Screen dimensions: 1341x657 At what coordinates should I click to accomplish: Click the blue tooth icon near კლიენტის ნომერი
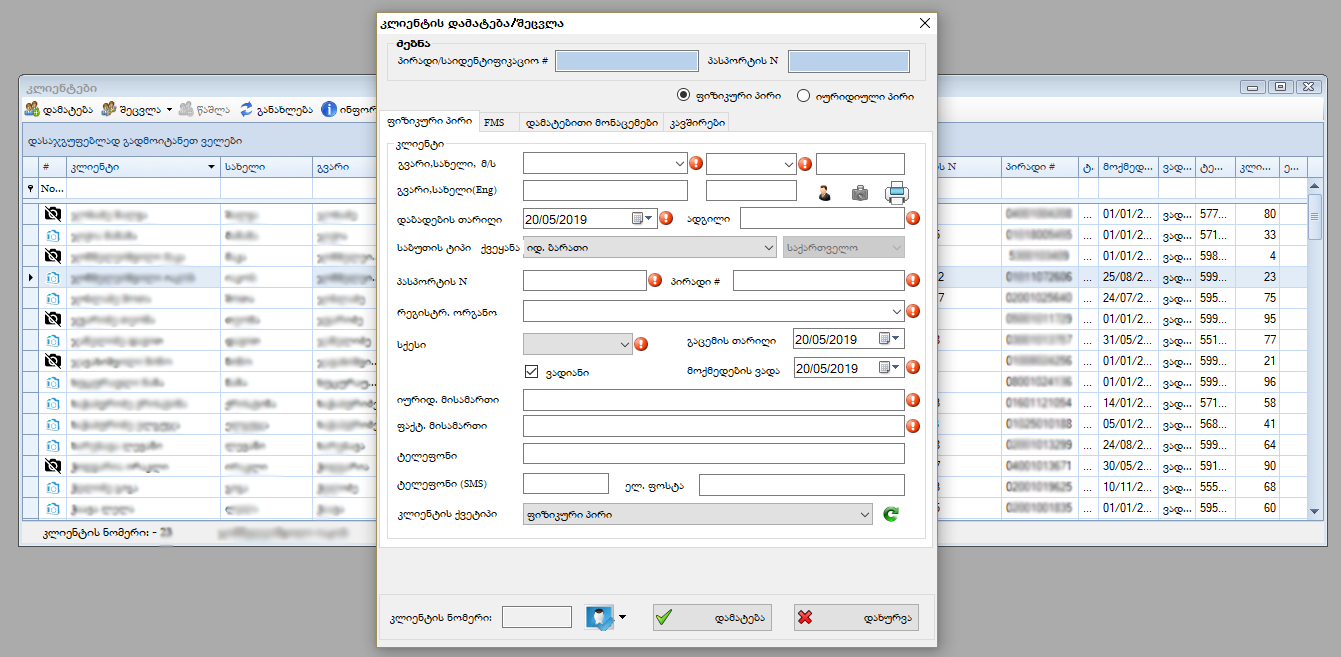[599, 617]
